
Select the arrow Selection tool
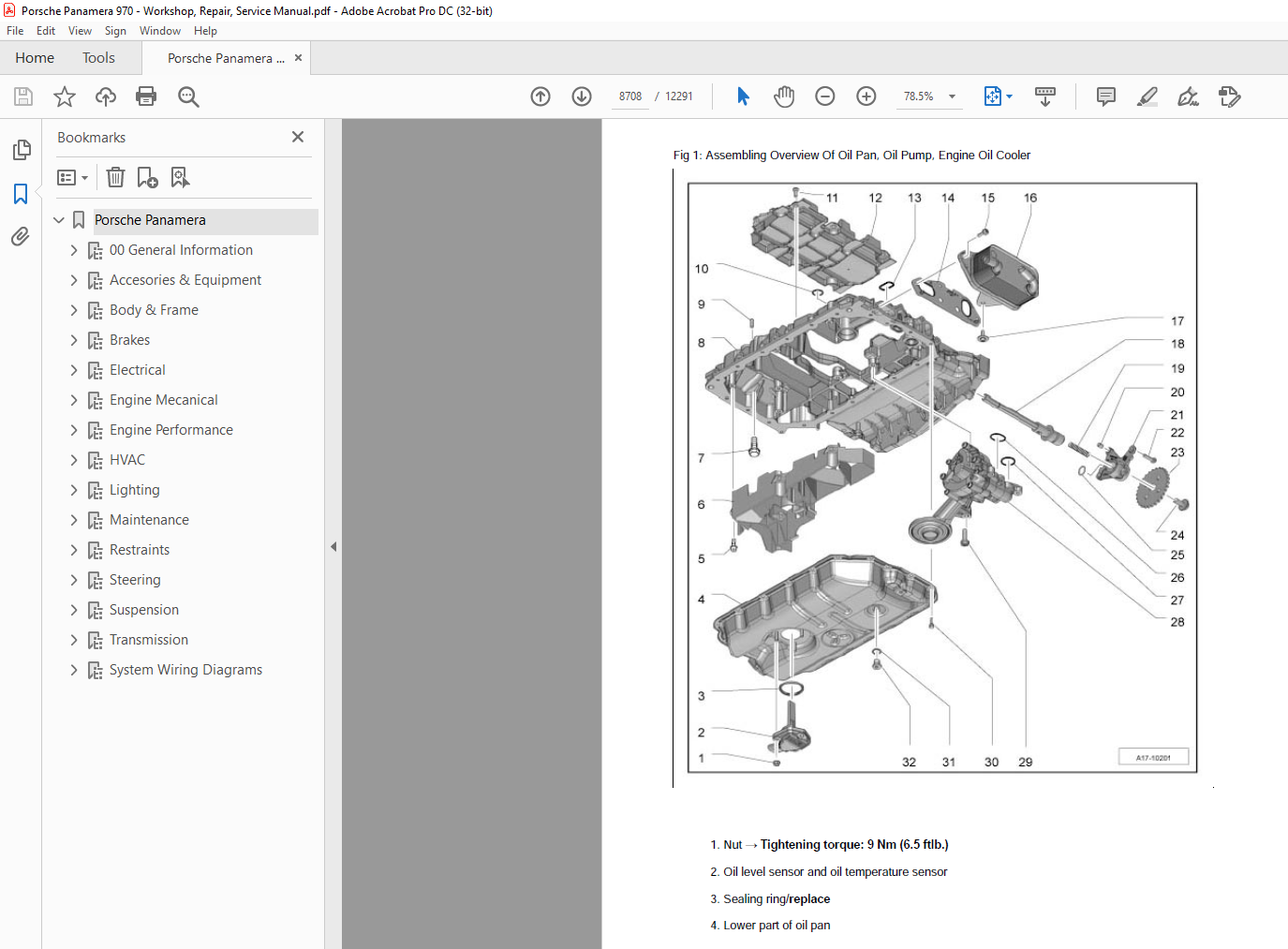coord(743,96)
